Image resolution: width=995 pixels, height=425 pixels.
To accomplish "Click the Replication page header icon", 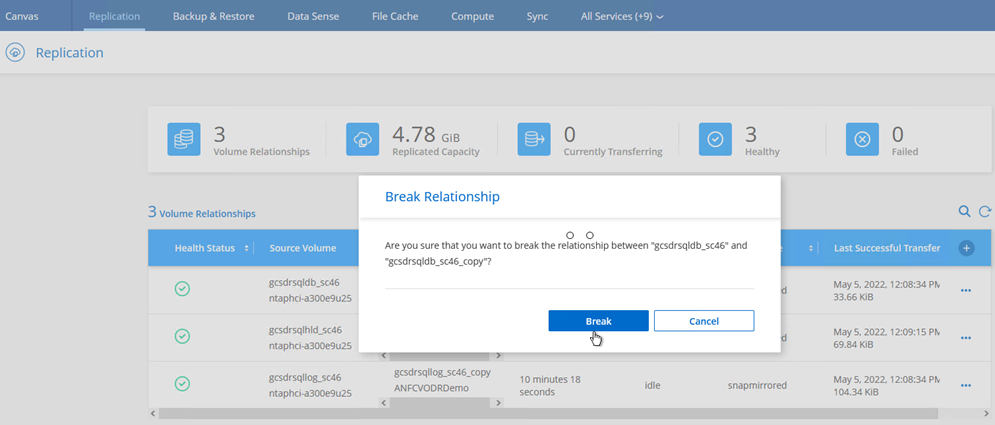I will pyautogui.click(x=15, y=52).
